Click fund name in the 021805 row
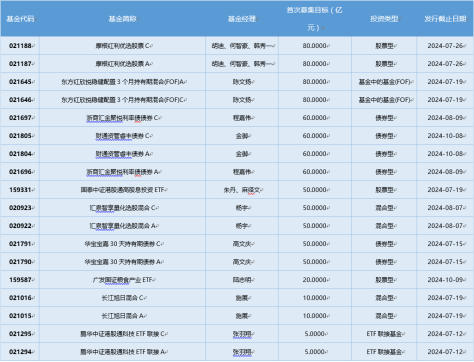 click(123, 136)
